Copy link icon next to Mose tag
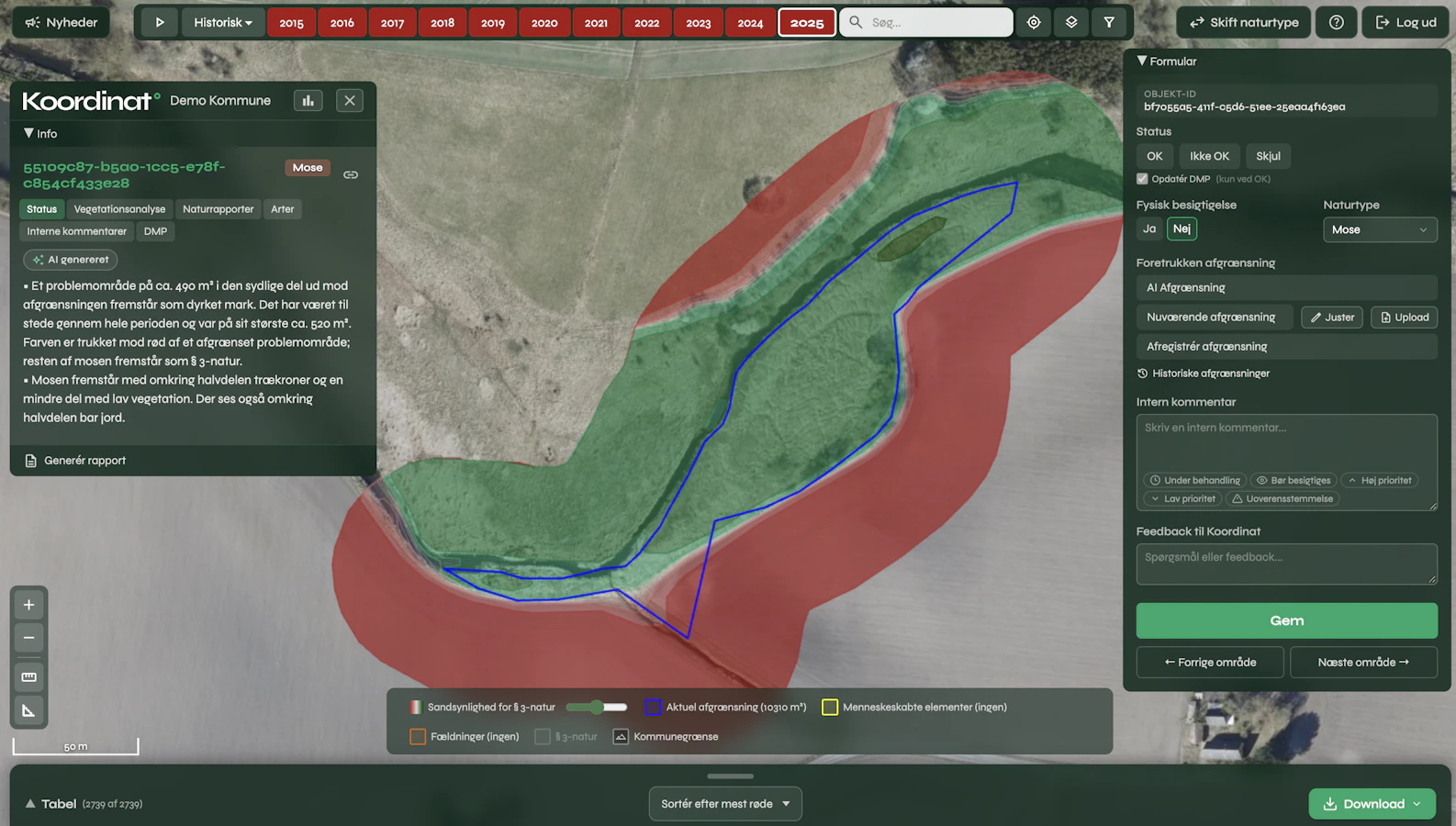The width and height of the screenshot is (1456, 826). 351,174
